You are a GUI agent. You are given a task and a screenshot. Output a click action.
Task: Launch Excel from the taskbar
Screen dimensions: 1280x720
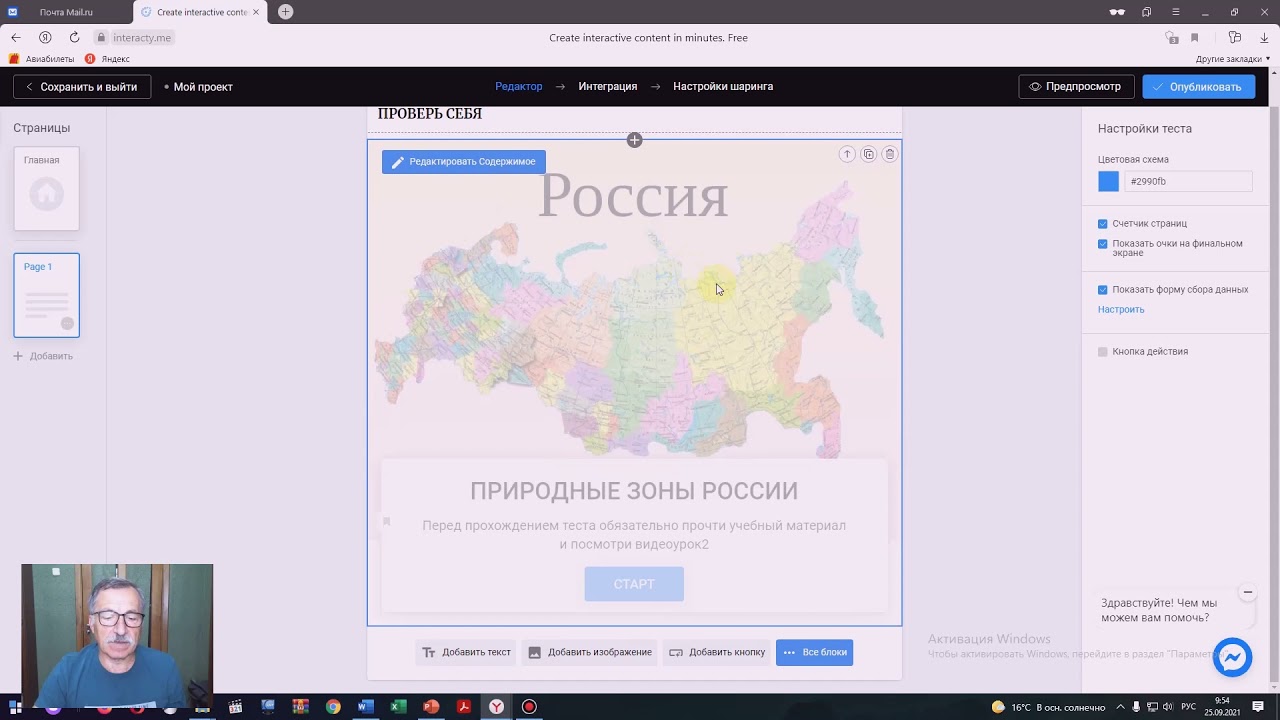(x=398, y=707)
